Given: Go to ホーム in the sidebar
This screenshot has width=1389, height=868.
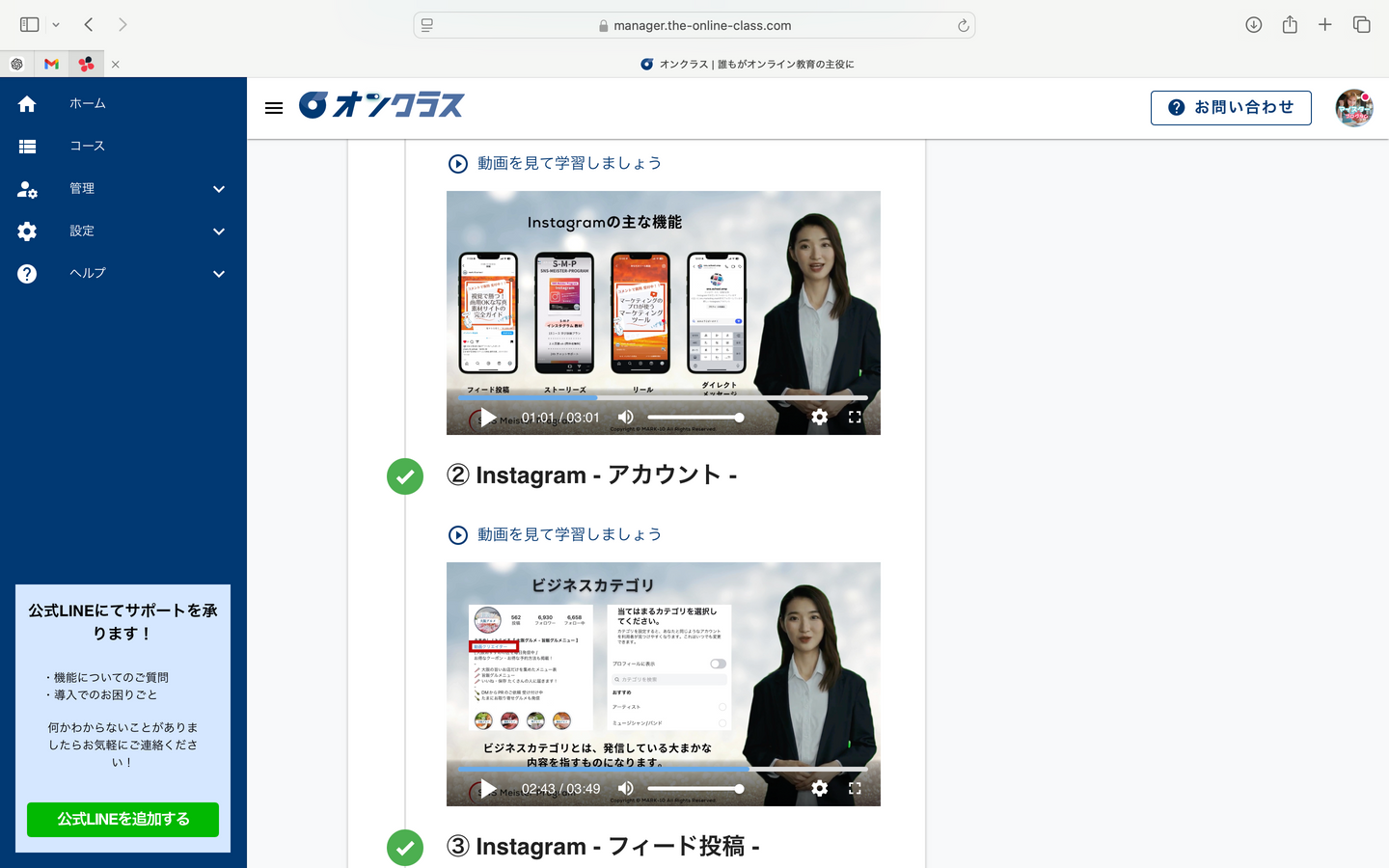Looking at the screenshot, I should [87, 104].
